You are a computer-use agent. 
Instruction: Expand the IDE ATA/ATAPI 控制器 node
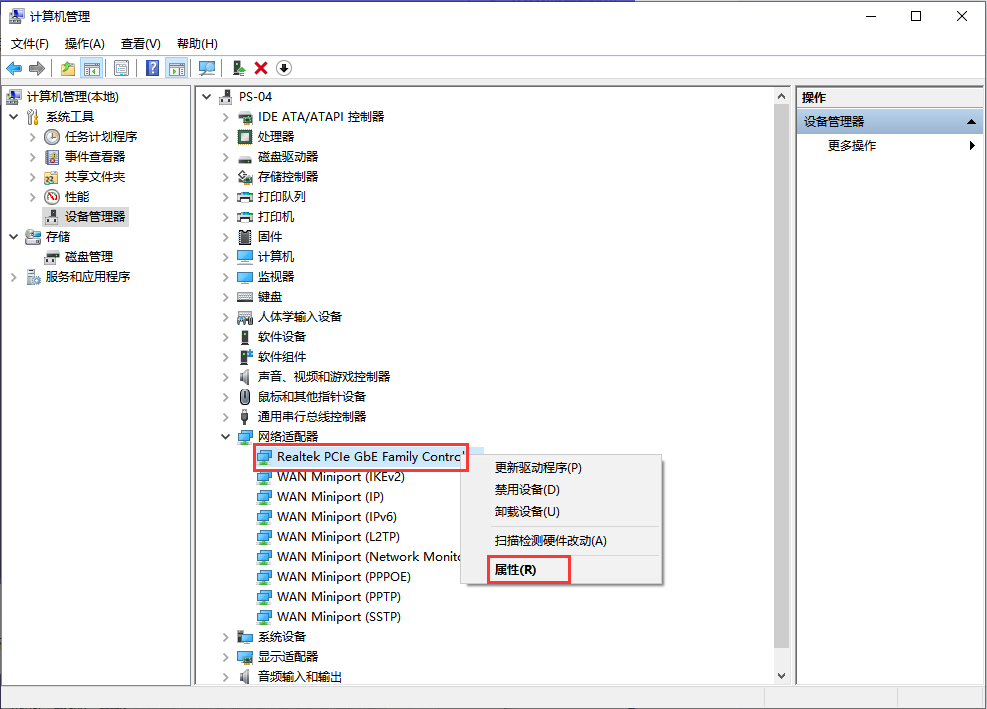[x=225, y=117]
